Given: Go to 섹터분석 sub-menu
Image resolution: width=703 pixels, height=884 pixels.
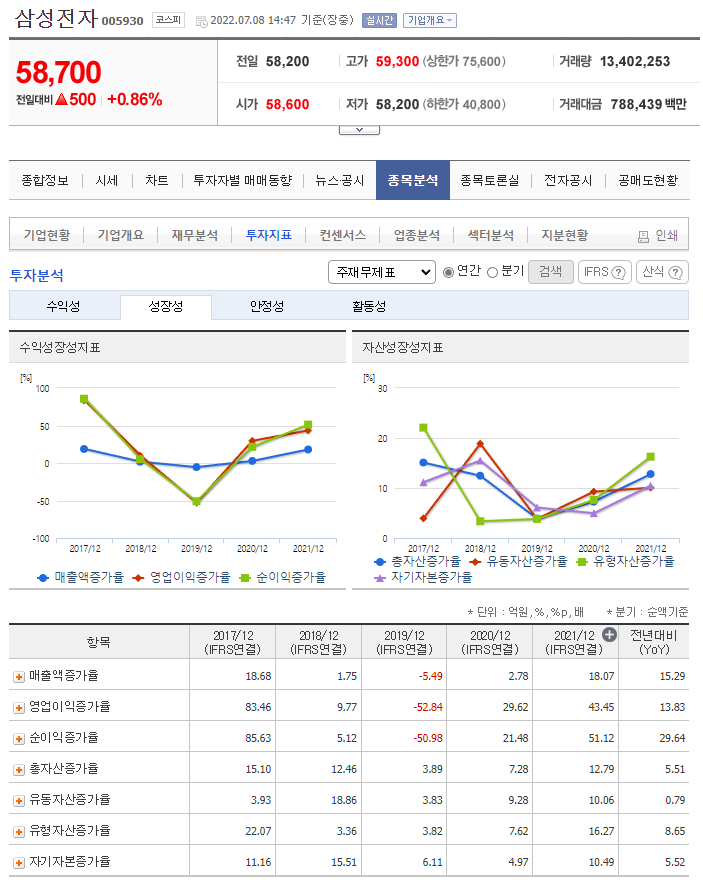Looking at the screenshot, I should (490, 235).
